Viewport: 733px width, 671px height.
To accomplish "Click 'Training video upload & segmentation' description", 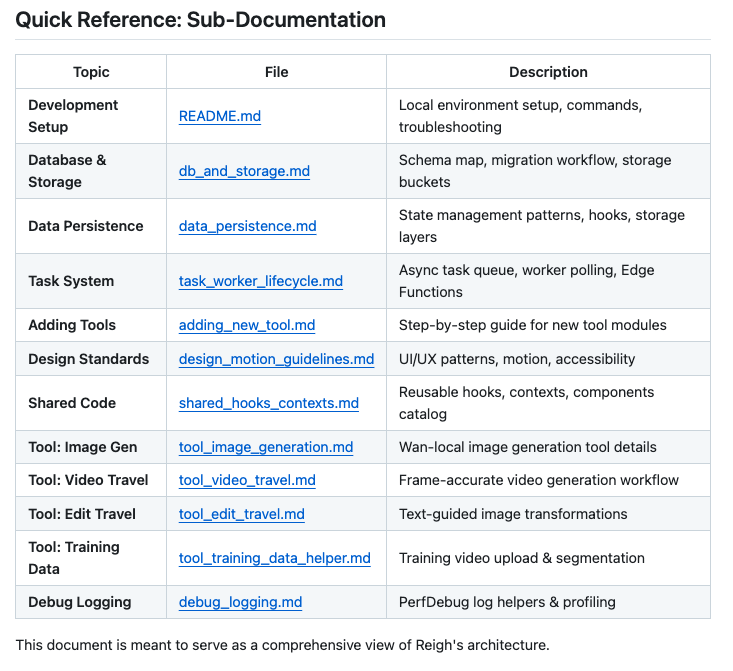I will pyautogui.click(x=521, y=558).
